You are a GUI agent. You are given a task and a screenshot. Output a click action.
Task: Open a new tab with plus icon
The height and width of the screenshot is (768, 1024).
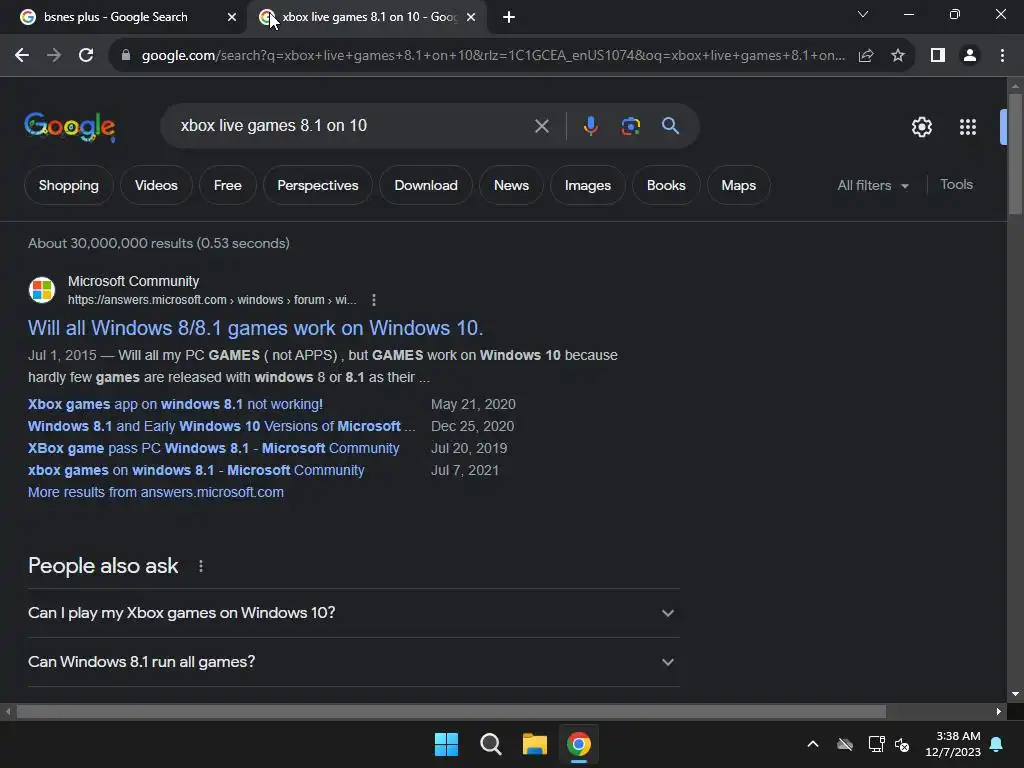pyautogui.click(x=509, y=17)
